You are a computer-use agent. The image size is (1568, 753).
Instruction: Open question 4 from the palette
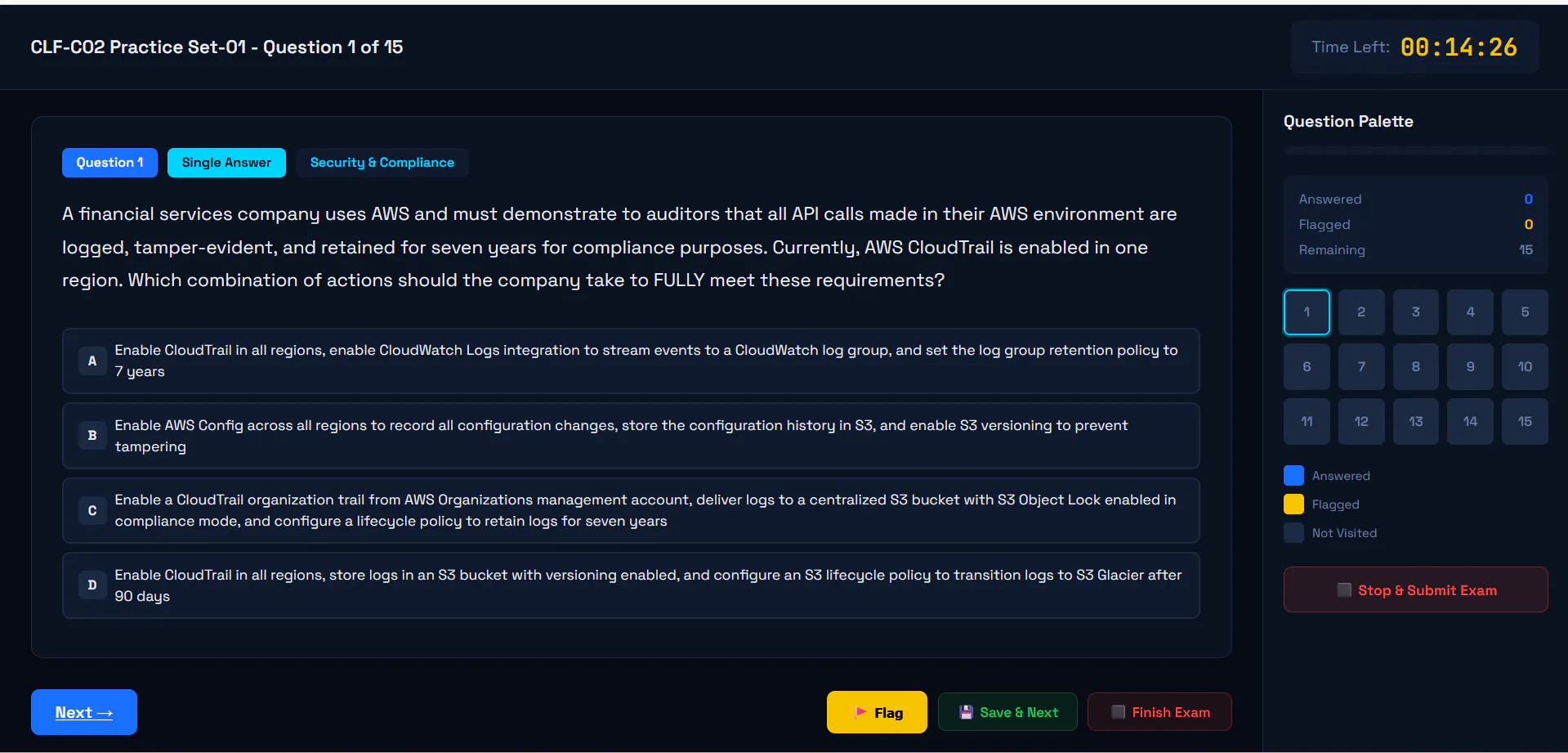1470,312
